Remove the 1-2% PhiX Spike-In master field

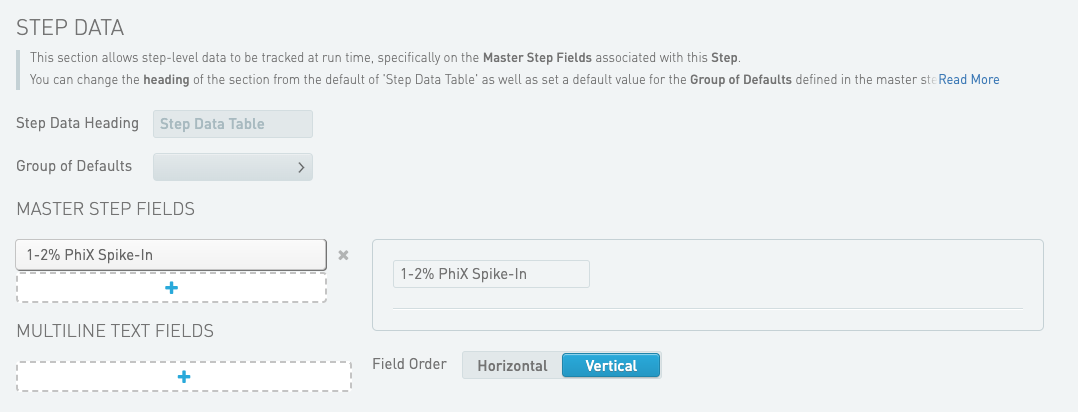click(x=343, y=255)
